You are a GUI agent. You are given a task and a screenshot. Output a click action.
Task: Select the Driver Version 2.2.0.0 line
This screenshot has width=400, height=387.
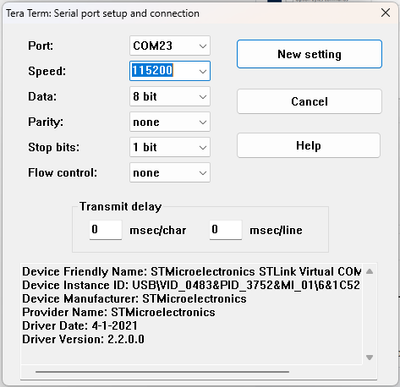[x=83, y=339]
